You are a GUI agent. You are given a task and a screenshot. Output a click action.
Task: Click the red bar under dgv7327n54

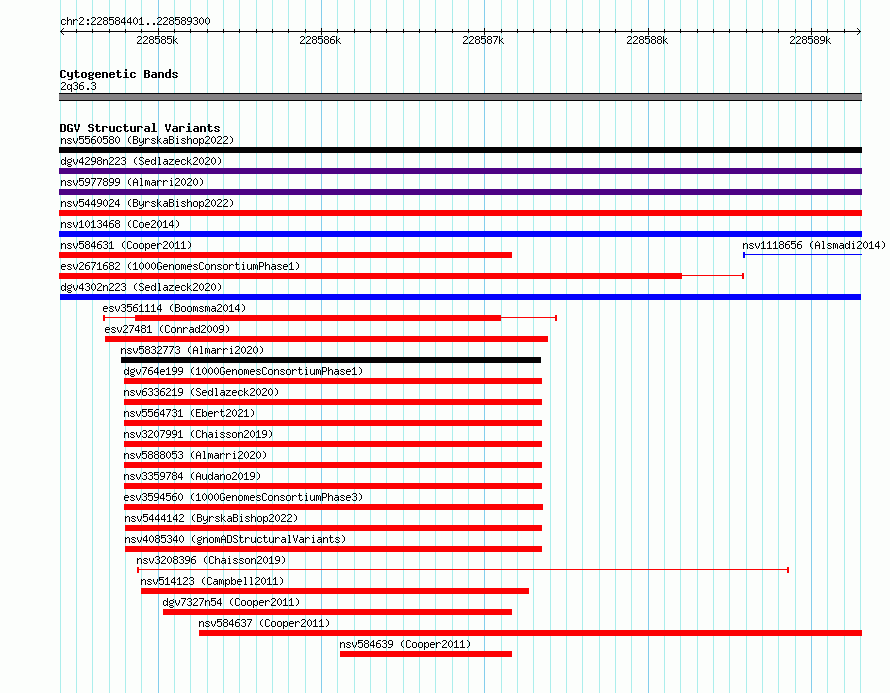point(337,612)
